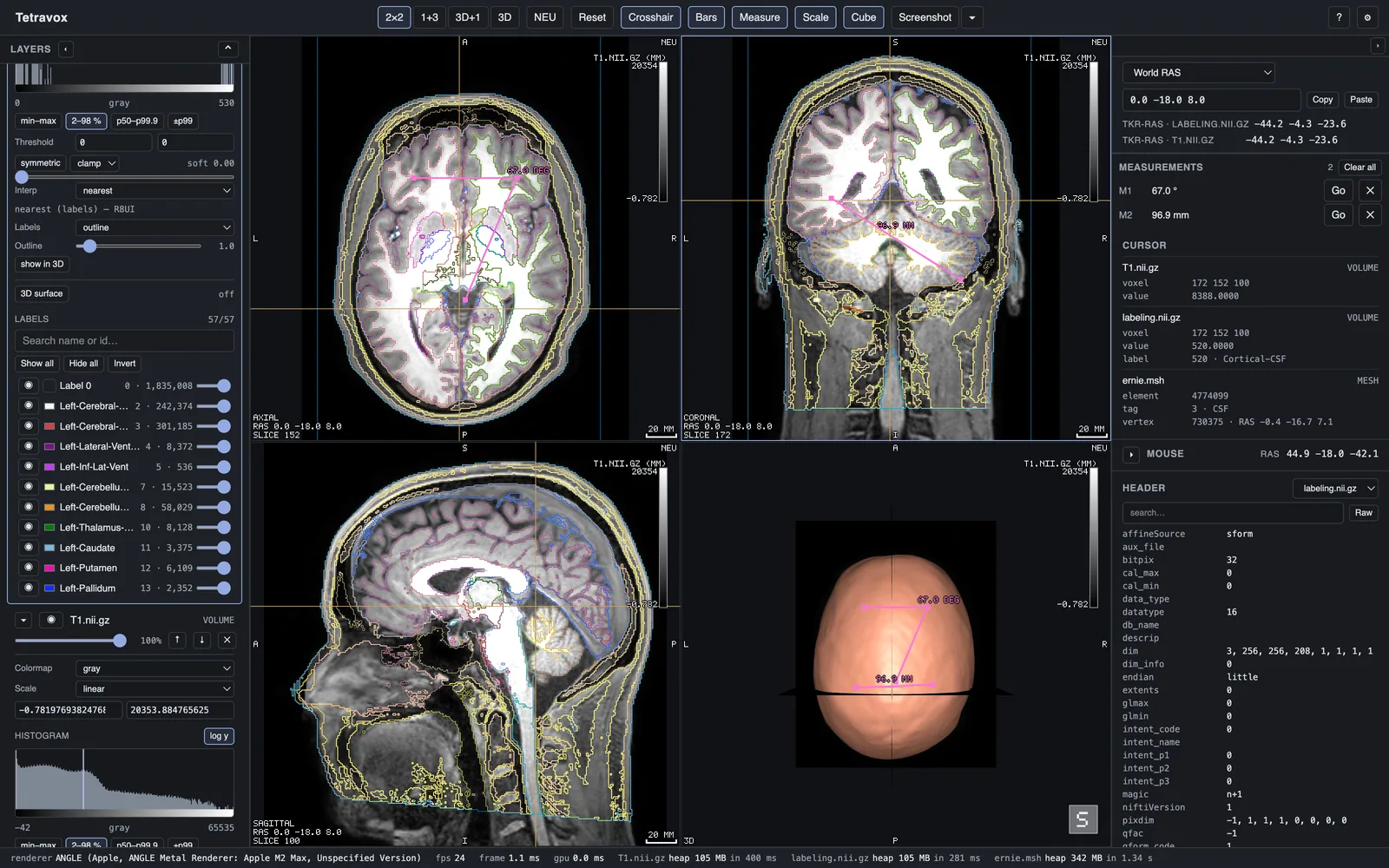Image resolution: width=1389 pixels, height=868 pixels.
Task: Switch to 2x2 layout
Action: click(394, 17)
